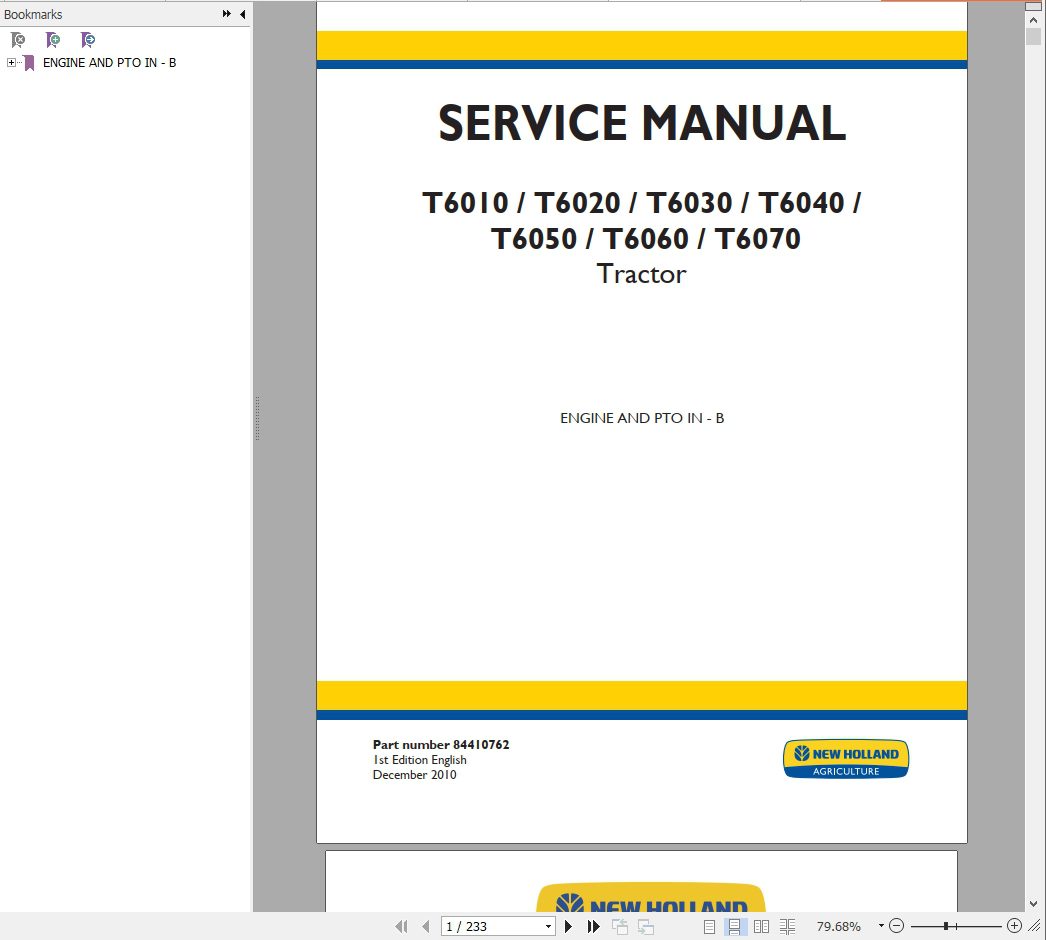Click the ENGINE AND PTO IN - B subtitle on the page
The width and height of the screenshot is (1046, 940).
pos(642,418)
